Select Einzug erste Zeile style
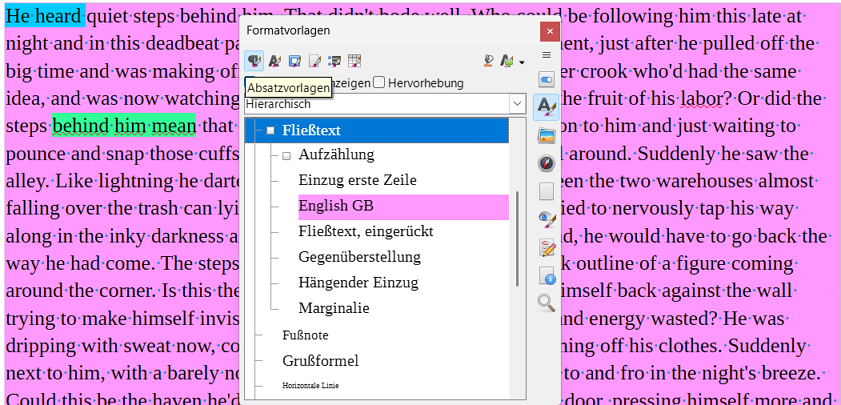 pyautogui.click(x=358, y=181)
